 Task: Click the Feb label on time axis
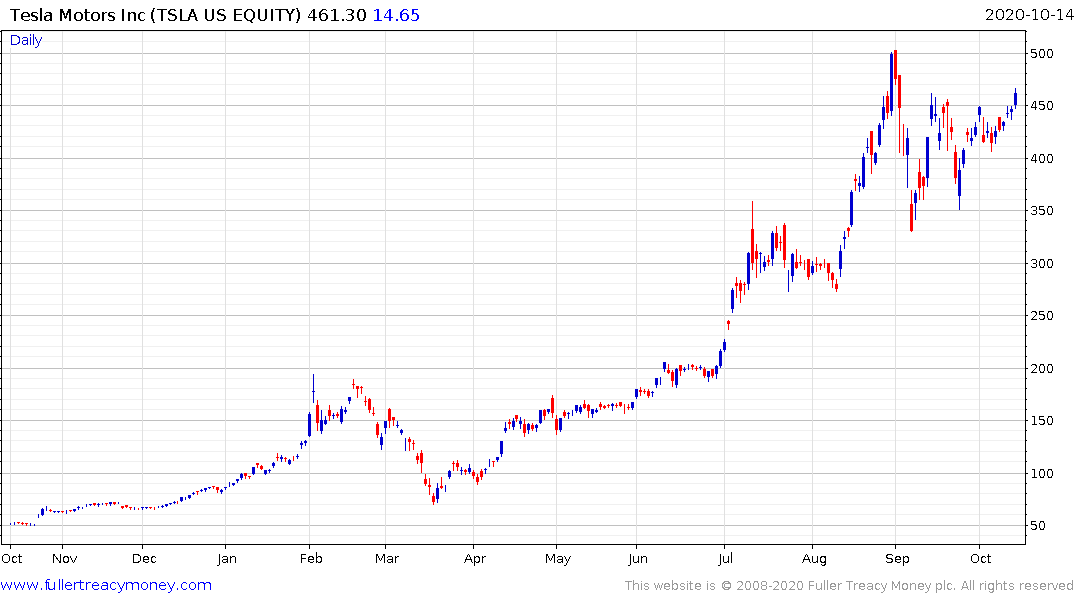[311, 558]
